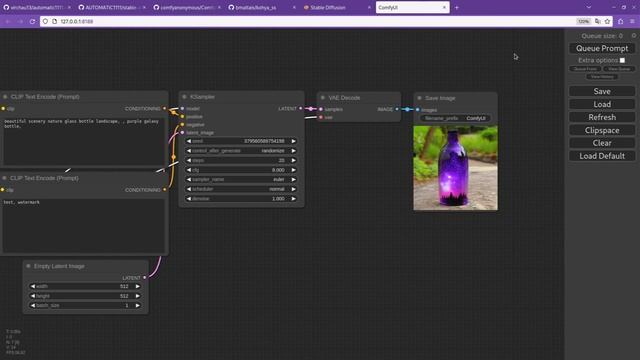Switch to the comfyanonymous GitHub tab

pos(186,7)
